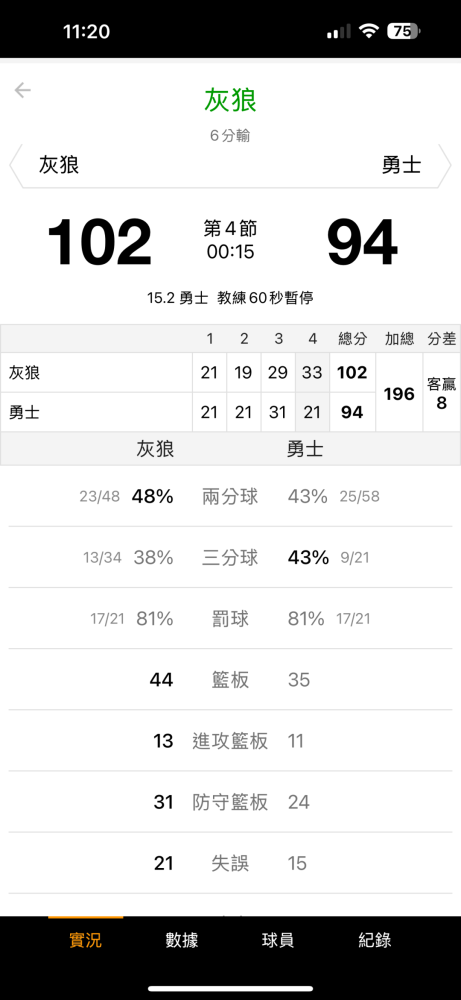Tap the cellular signal bars icon
Viewport: 461px width, 1000px height.
point(339,31)
